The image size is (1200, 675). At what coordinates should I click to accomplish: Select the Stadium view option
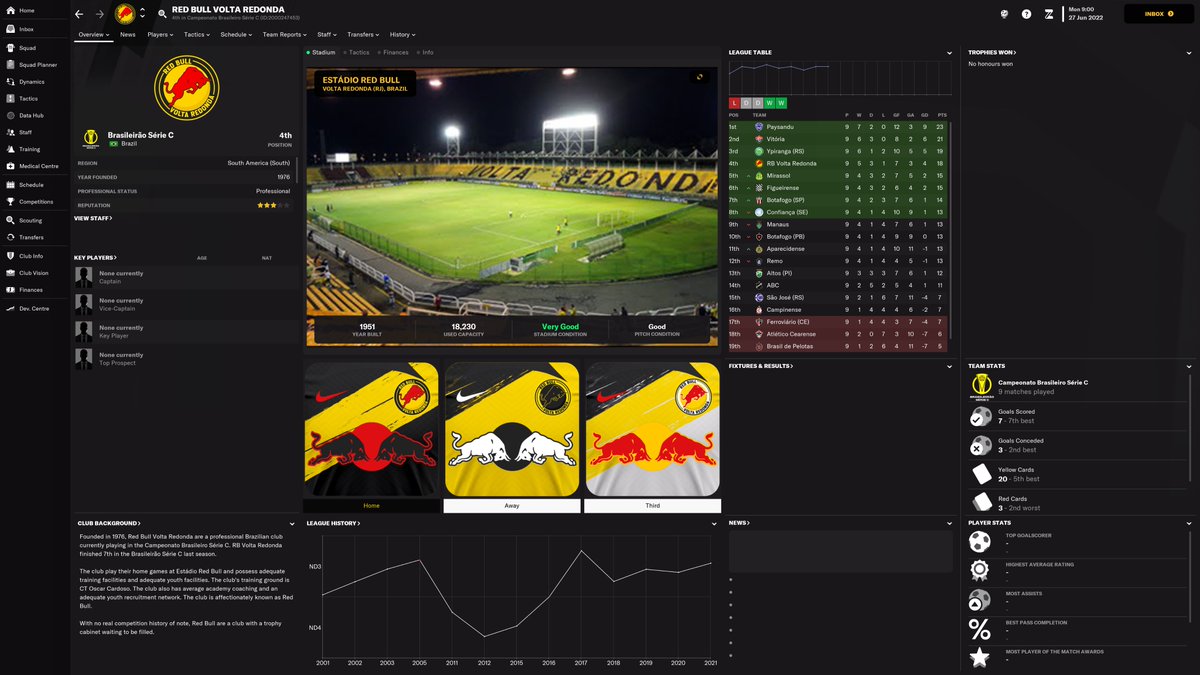click(321, 52)
